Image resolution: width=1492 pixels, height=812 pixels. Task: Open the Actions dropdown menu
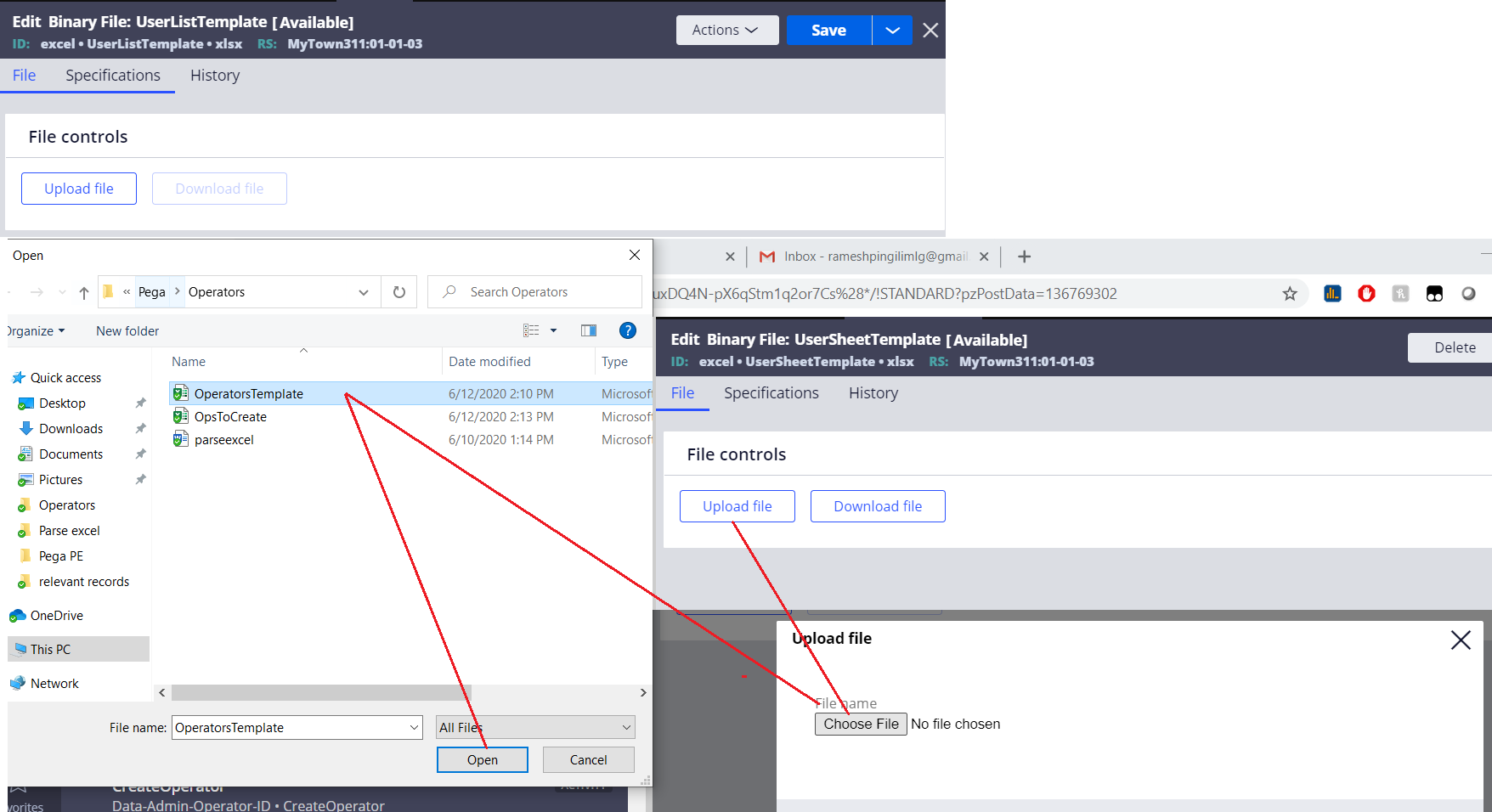pos(726,30)
